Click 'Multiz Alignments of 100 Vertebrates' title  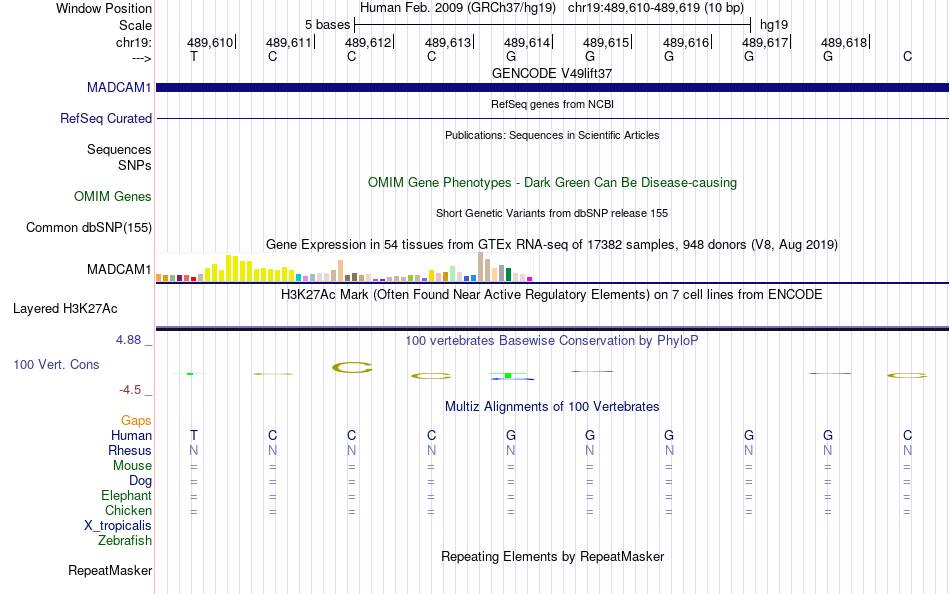[552, 406]
